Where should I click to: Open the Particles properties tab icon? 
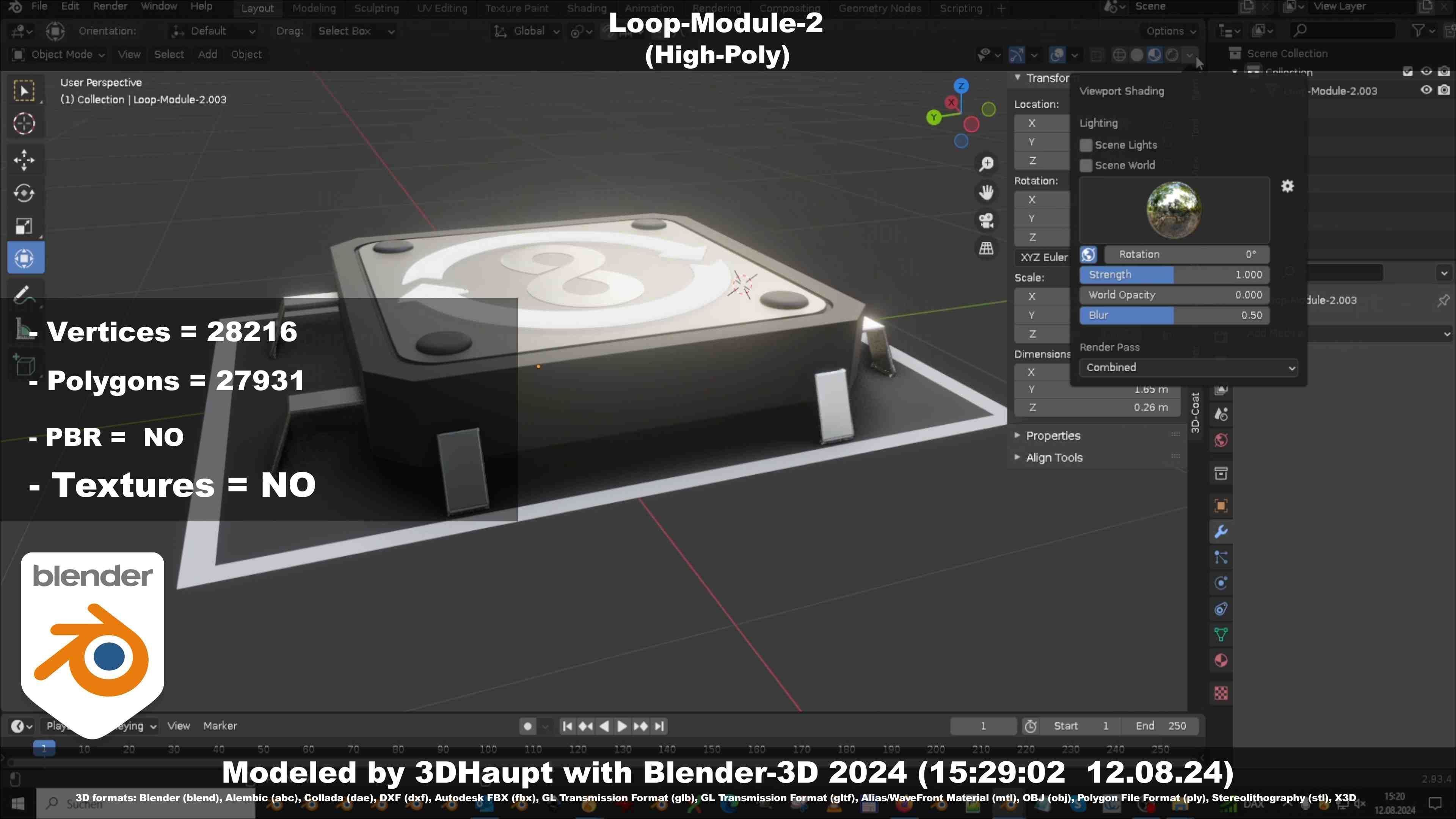click(1221, 558)
